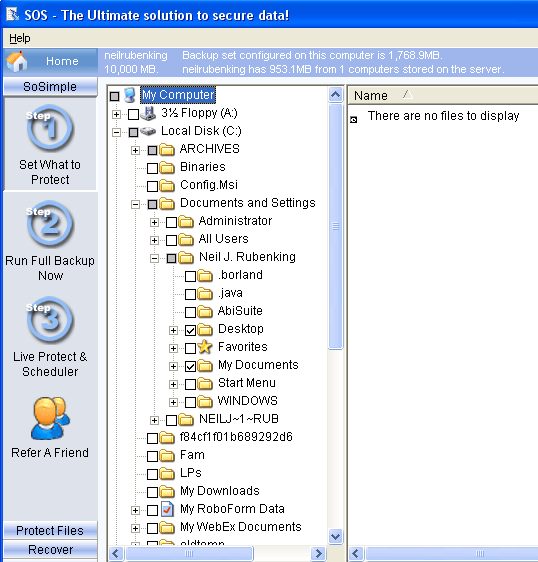Click horizontal scrollbar thumb under folder tree
The width and height of the screenshot is (538, 562).
point(189,553)
